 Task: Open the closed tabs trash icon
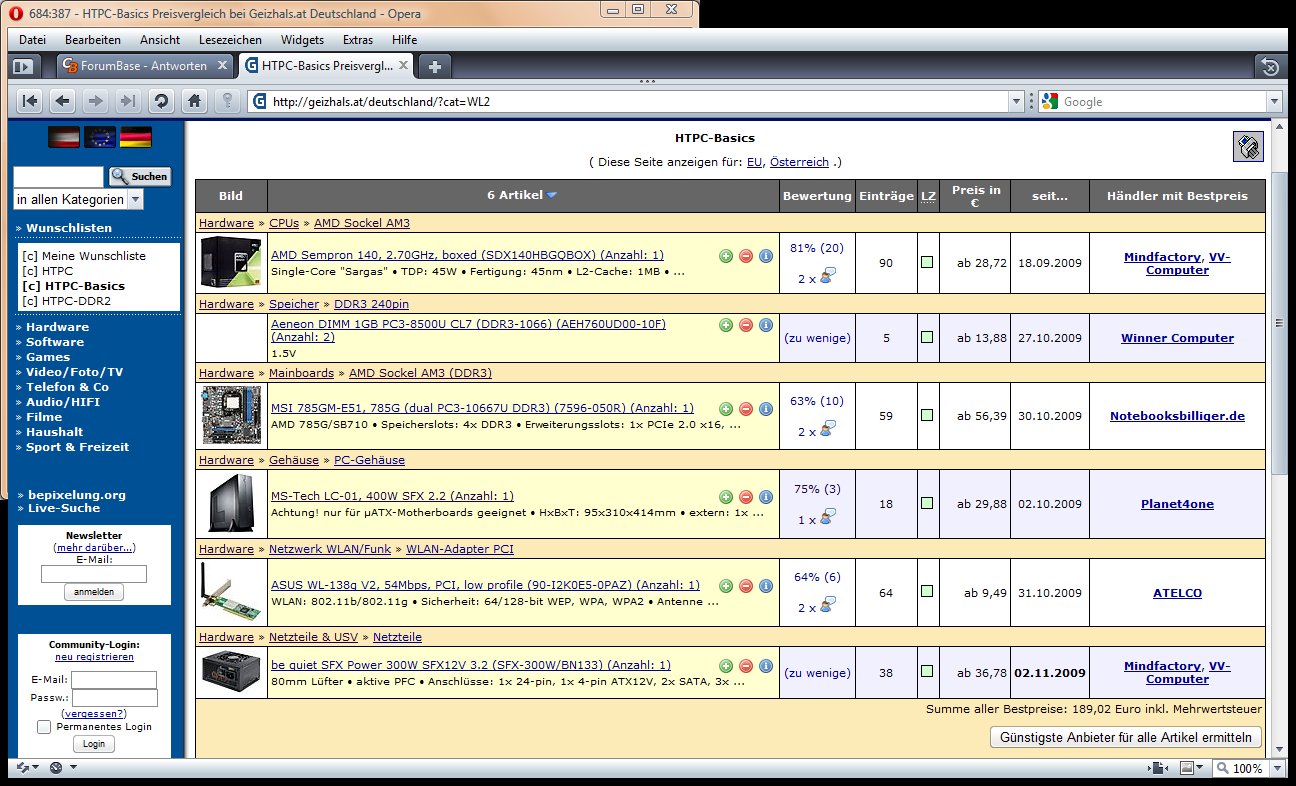pos(1269,67)
